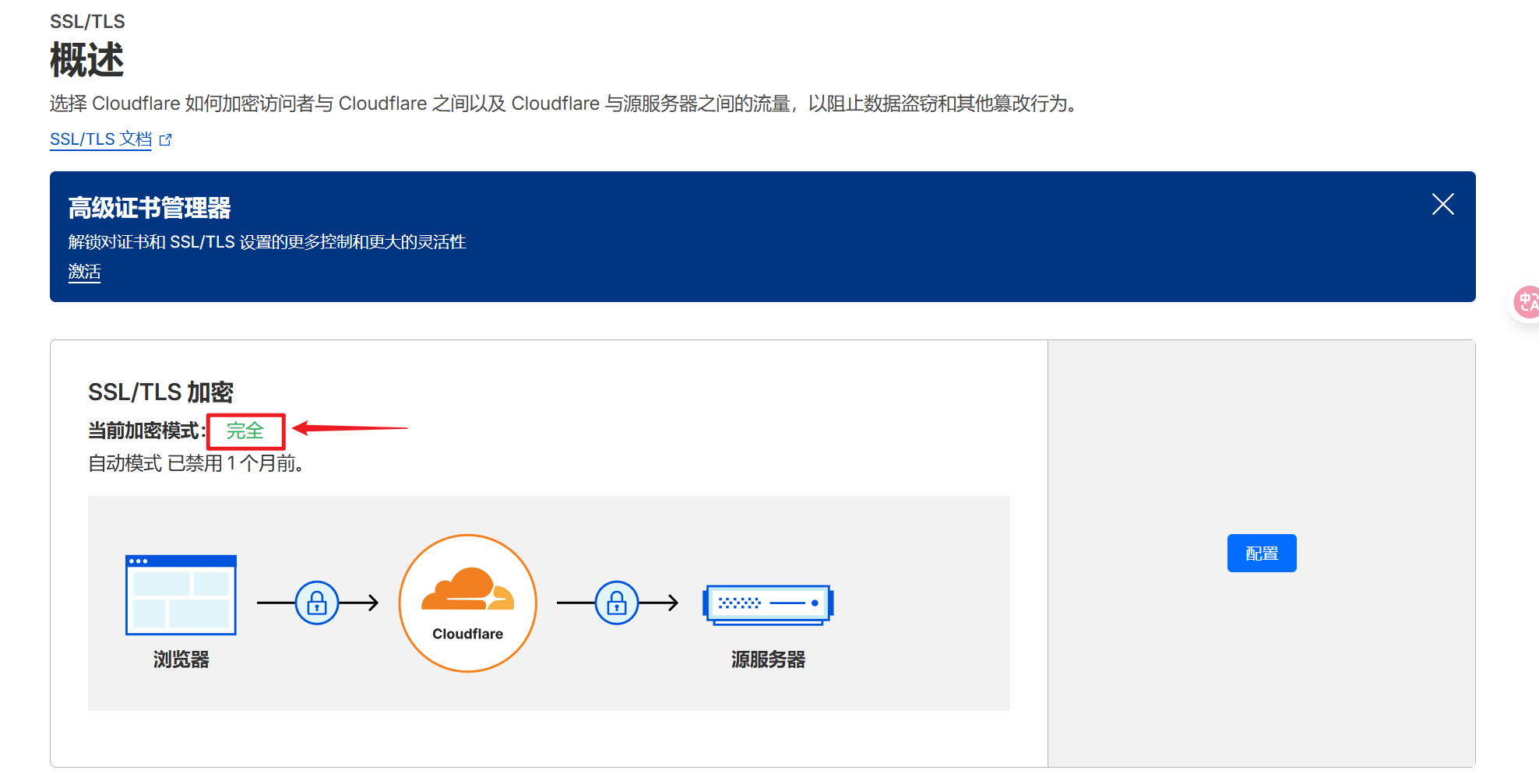Viewport: 1539px width, 784px height.
Task: Select the green 完全 encryption mode text
Action: click(x=245, y=431)
